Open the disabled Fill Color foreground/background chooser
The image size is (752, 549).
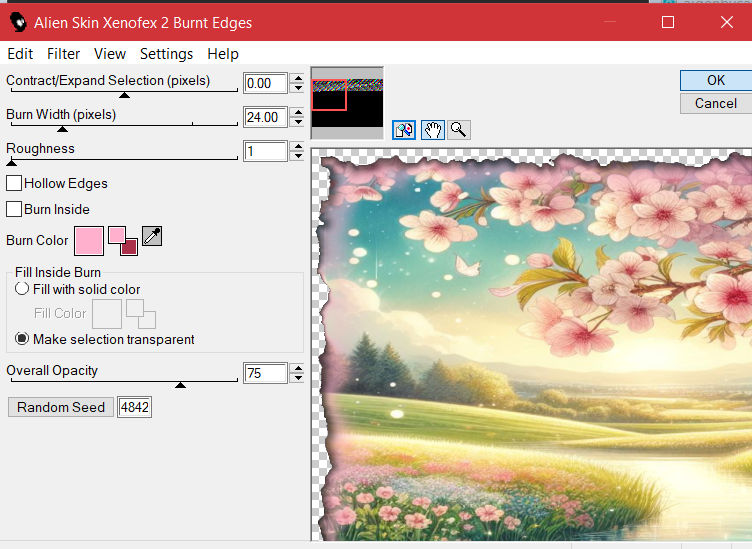pos(141,314)
